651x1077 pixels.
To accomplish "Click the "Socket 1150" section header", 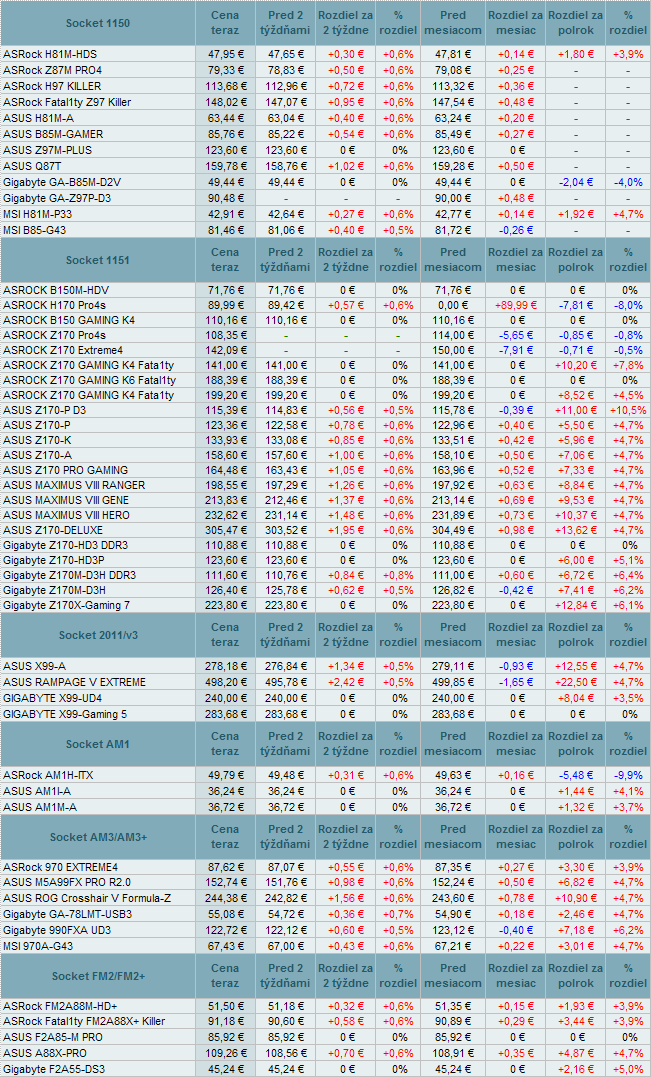I will [x=98, y=23].
